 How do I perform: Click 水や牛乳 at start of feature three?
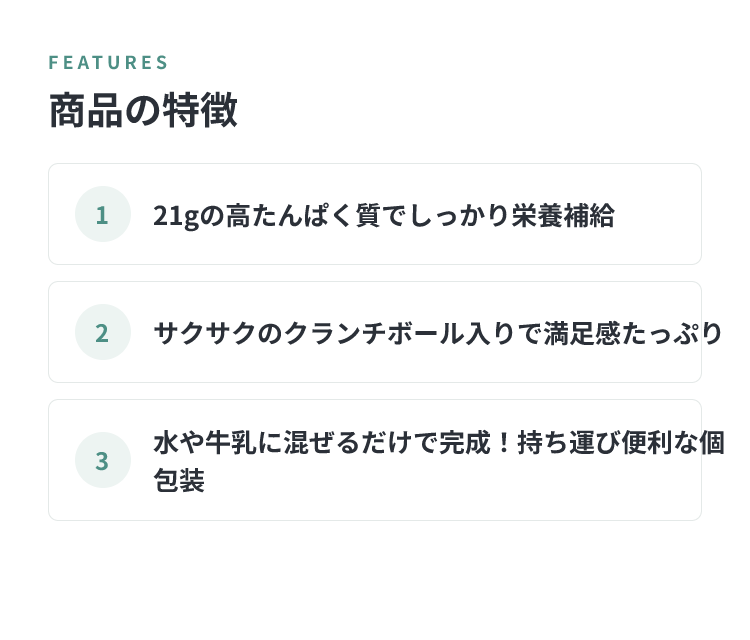(x=205, y=442)
